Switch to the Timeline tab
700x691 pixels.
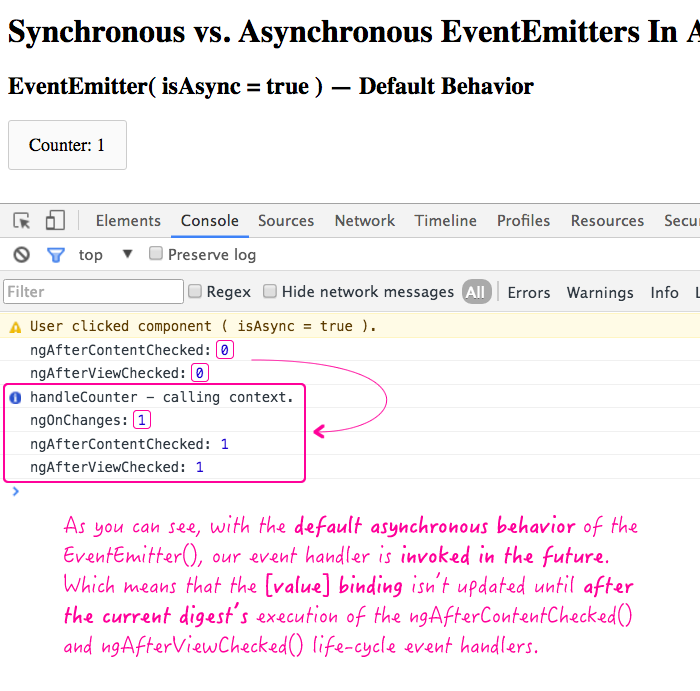[x=446, y=221]
